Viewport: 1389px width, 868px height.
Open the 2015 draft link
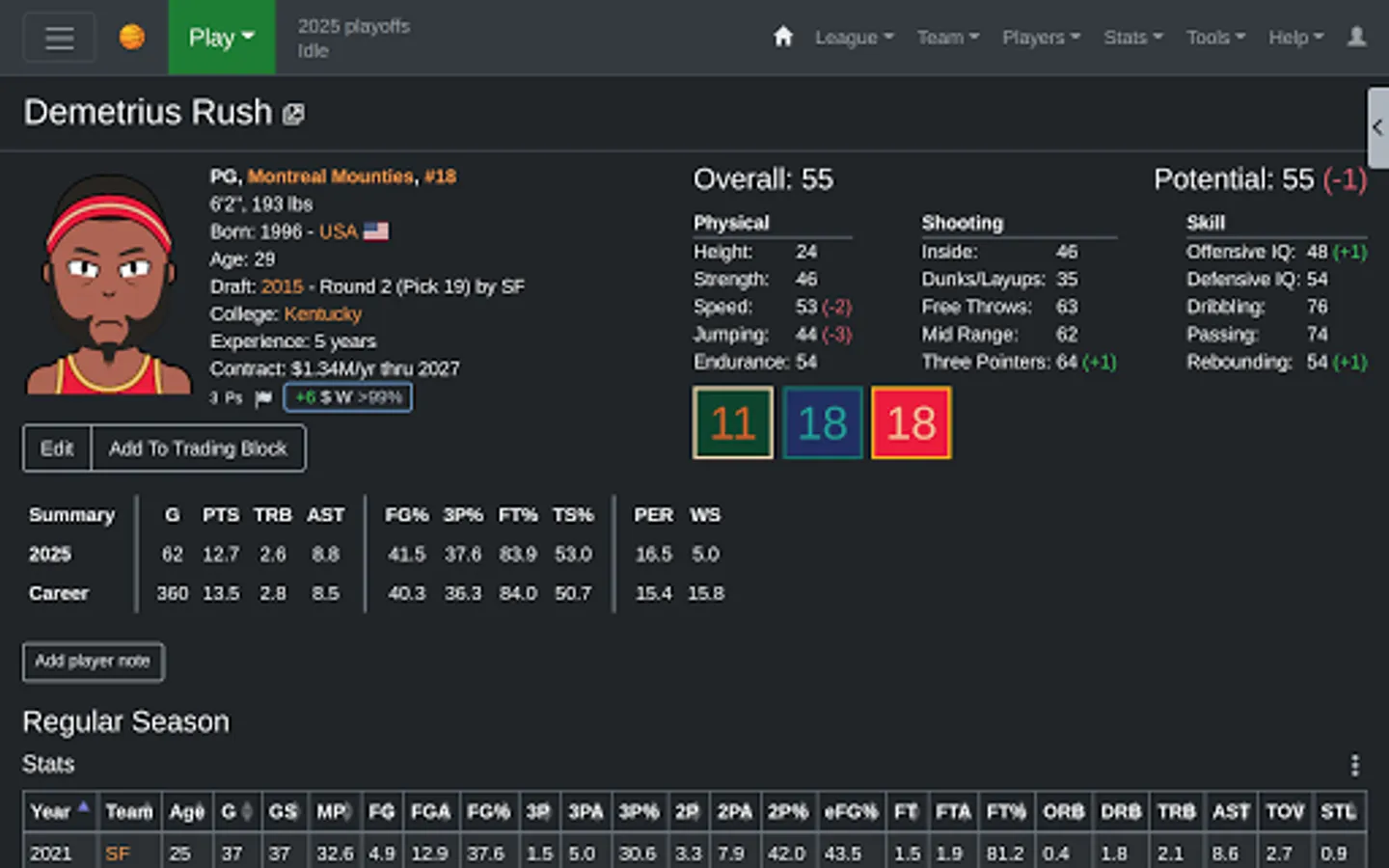282,286
